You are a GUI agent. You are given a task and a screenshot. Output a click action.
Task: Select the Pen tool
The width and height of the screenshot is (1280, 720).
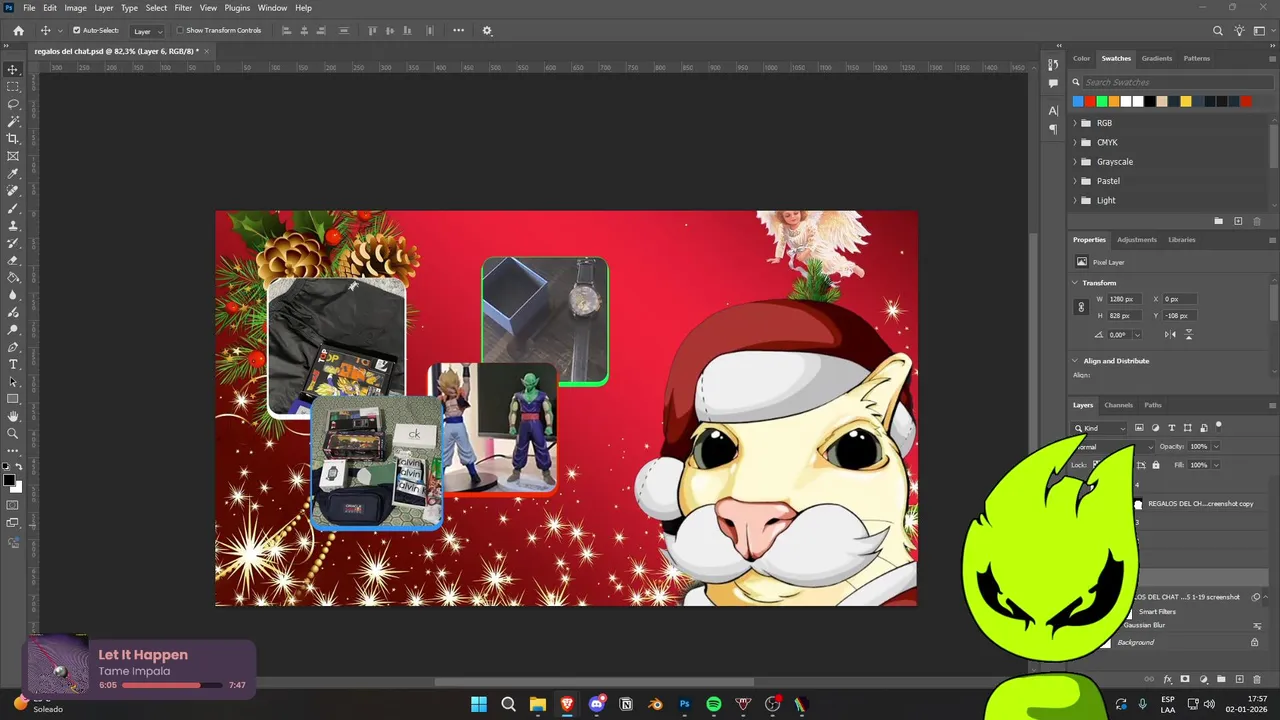[x=13, y=347]
